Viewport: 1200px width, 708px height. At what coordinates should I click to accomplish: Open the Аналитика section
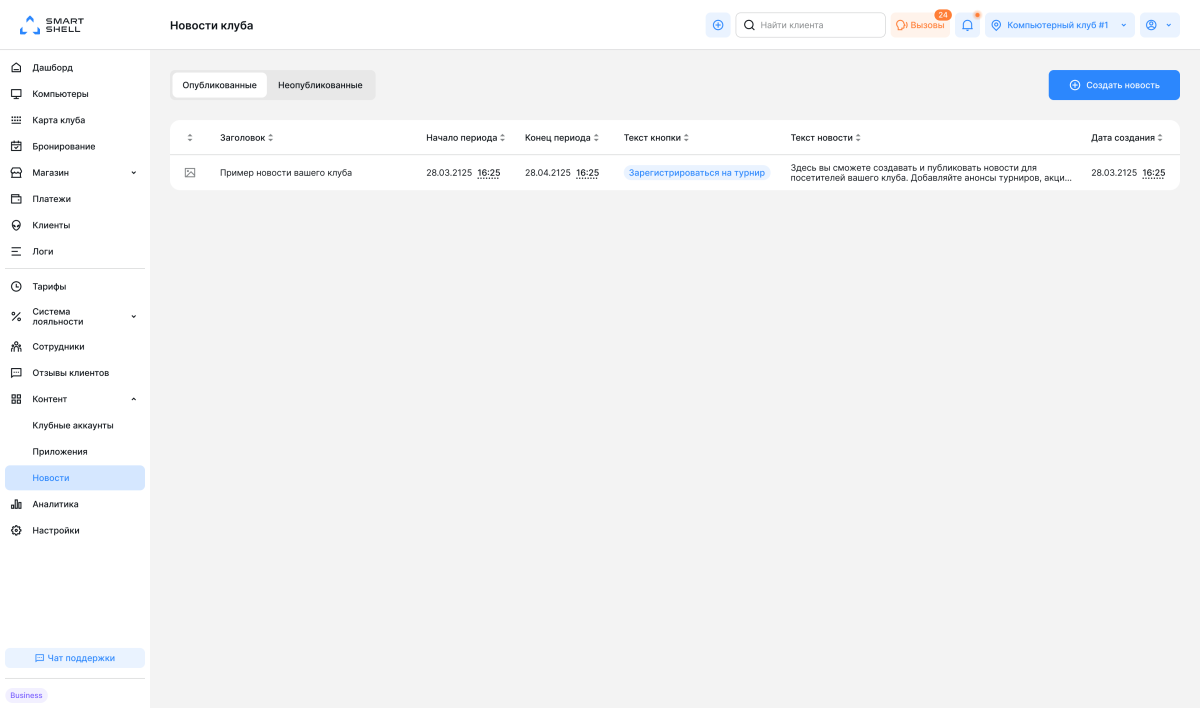coord(55,504)
